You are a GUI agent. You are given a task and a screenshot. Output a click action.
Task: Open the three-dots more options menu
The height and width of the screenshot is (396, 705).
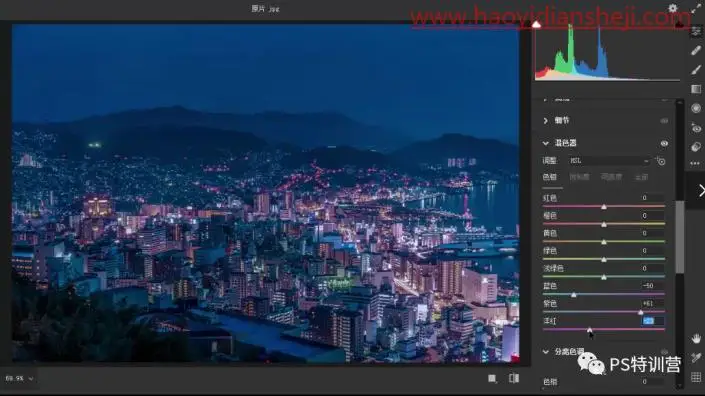tap(695, 164)
